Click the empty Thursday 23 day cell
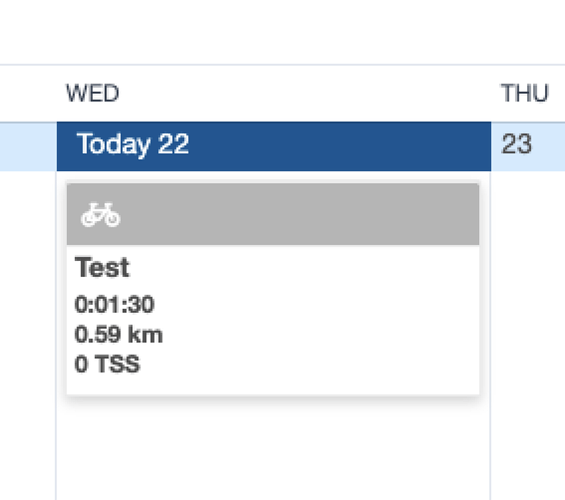The width and height of the screenshot is (565, 500). pos(528,335)
